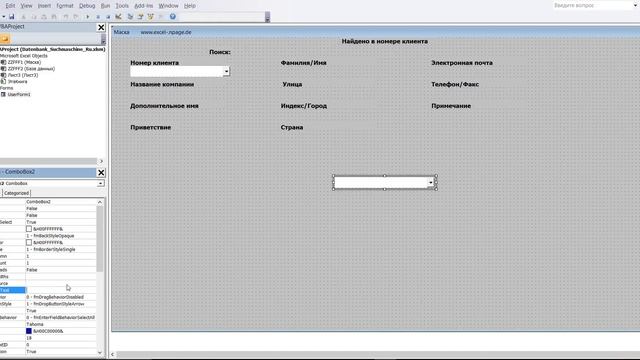Image resolution: width=640 pixels, height=360 pixels.
Task: Click the BorderColor white color swatch
Action: point(29,242)
